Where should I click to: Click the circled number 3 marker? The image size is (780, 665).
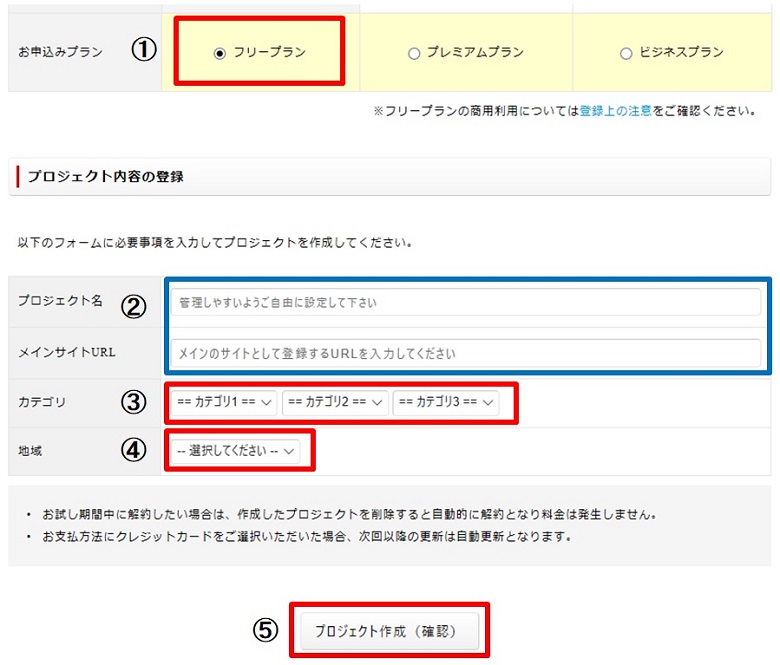[x=134, y=402]
